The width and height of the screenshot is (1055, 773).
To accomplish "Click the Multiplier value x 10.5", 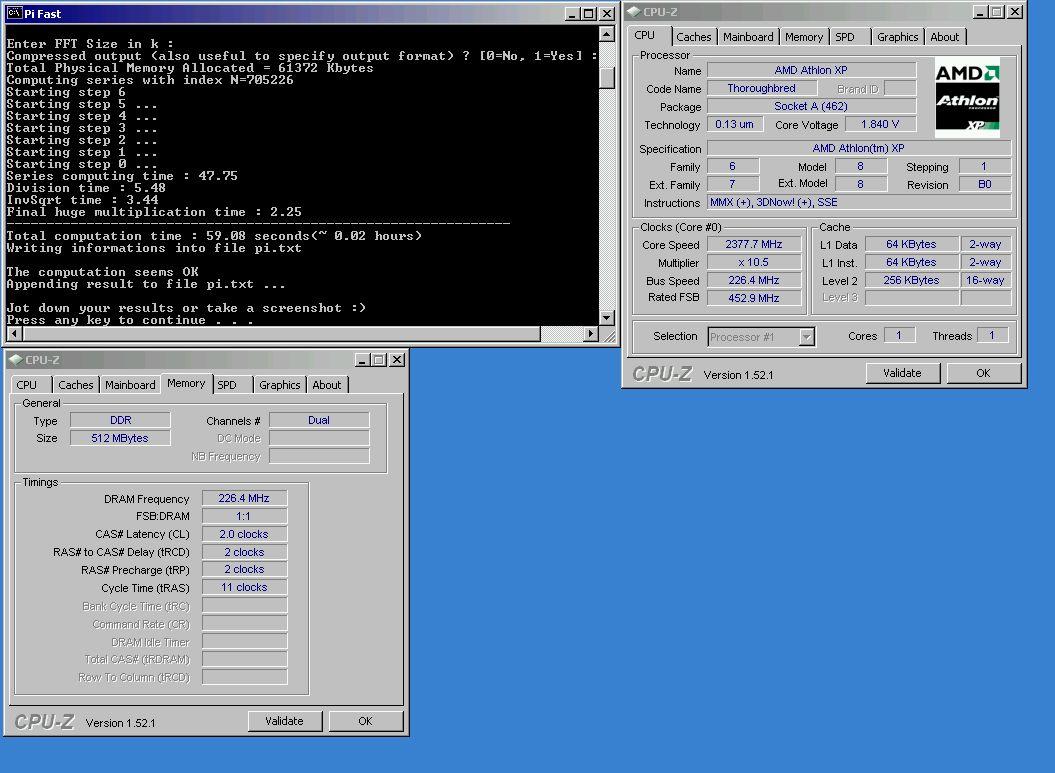I will (754, 262).
